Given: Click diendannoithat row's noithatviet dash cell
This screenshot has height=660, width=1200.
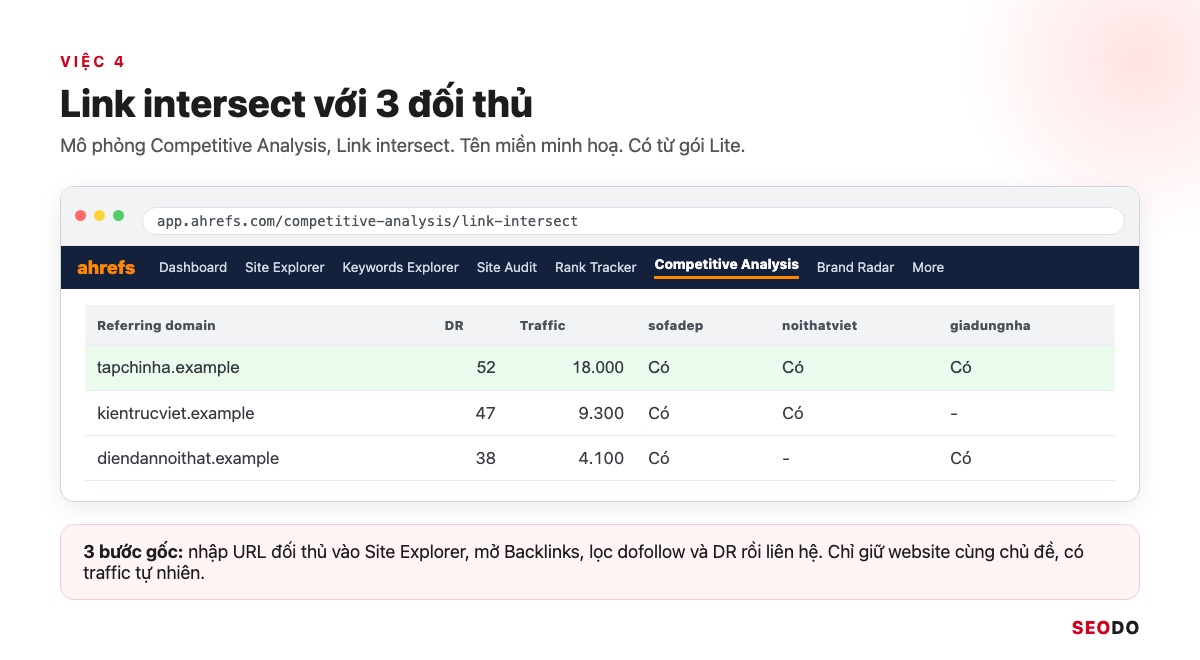Looking at the screenshot, I should point(786,458).
